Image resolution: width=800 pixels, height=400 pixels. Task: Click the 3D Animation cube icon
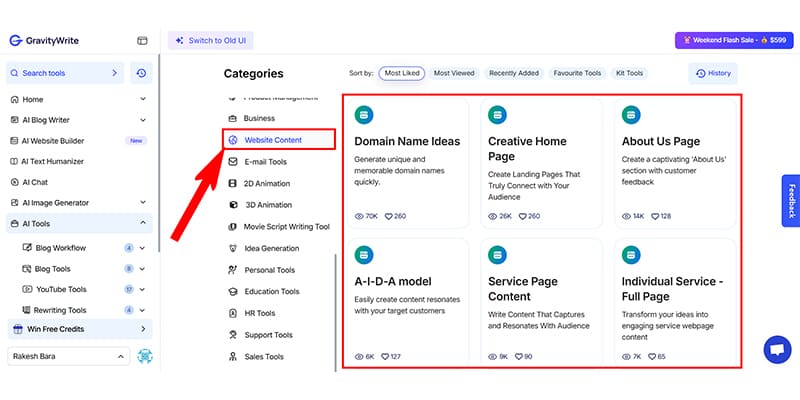click(233, 205)
